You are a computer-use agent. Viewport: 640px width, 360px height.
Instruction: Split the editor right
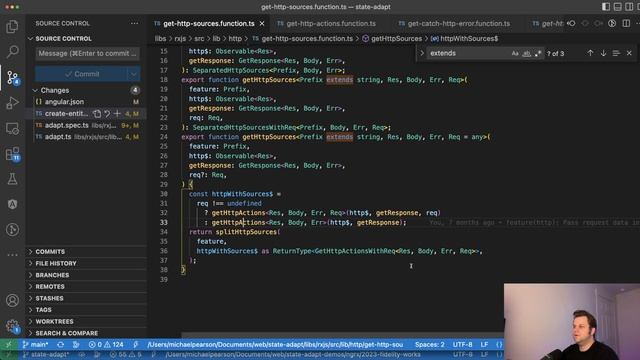click(x=626, y=24)
